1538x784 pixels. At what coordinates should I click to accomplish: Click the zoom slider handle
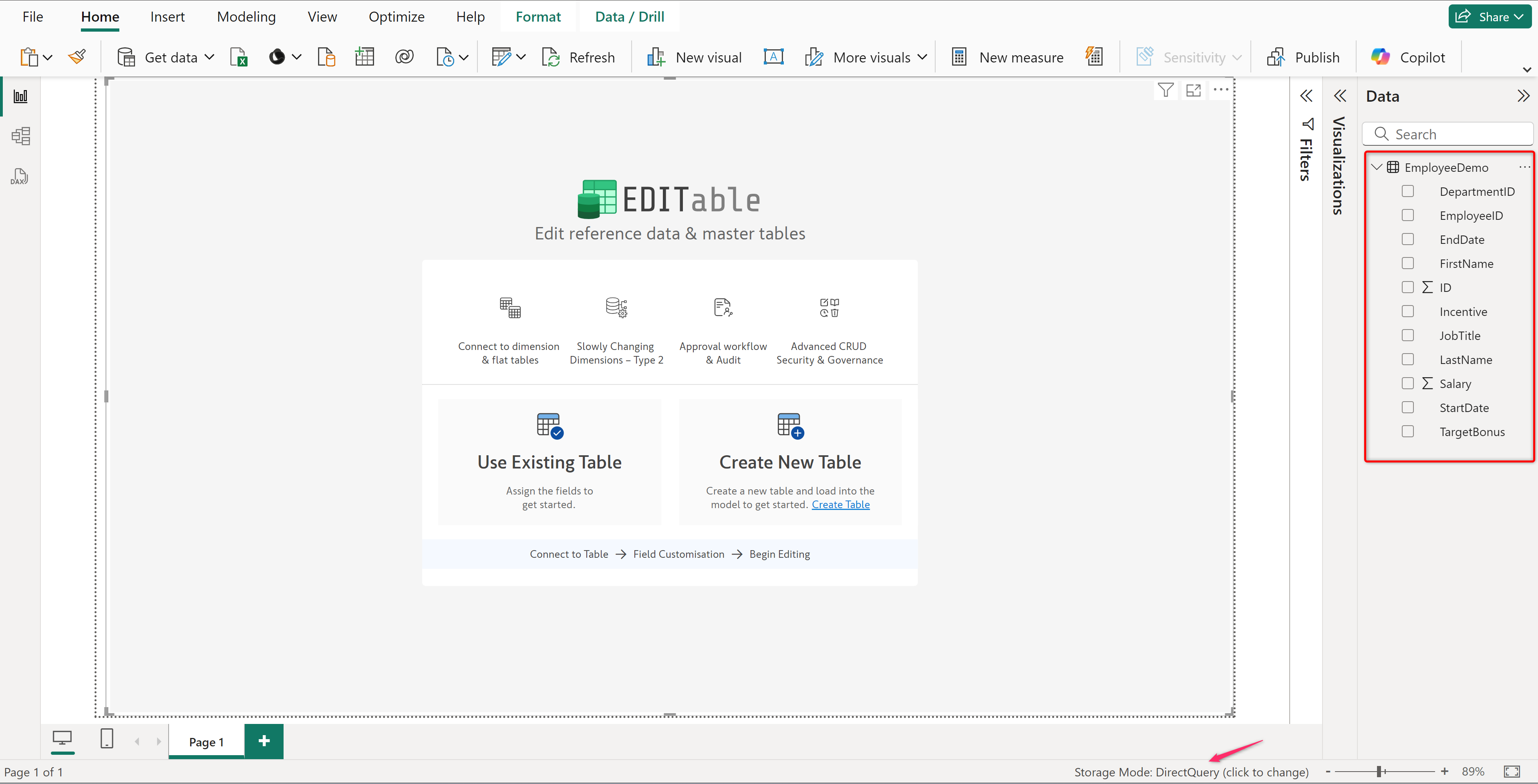click(x=1379, y=772)
